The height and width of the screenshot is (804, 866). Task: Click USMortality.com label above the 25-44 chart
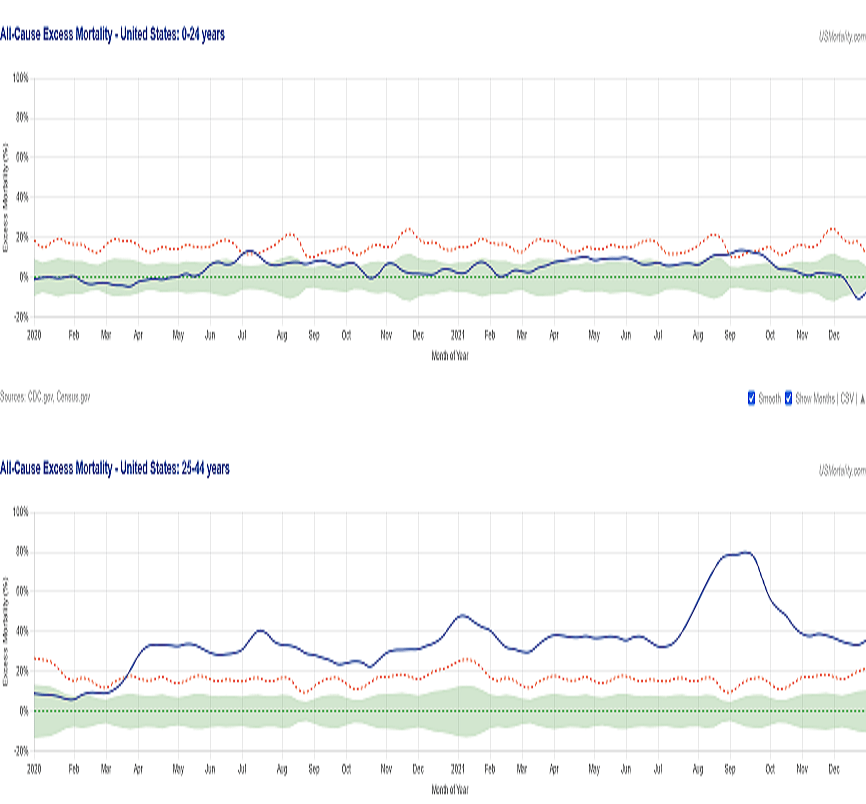841,470
